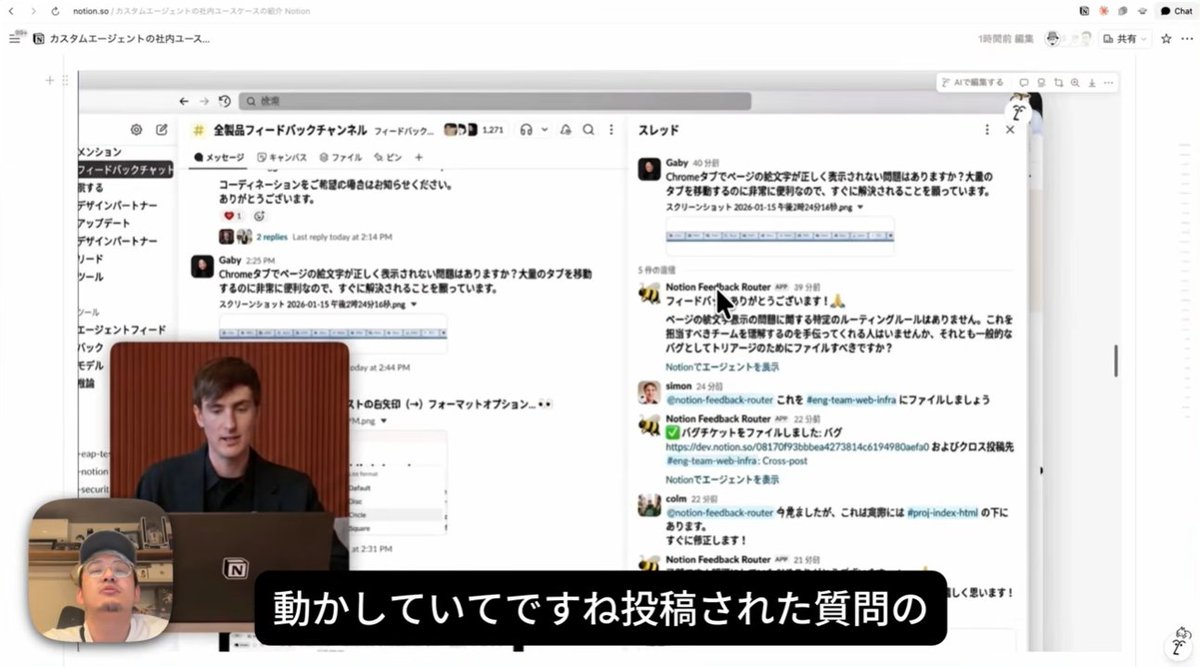This screenshot has height=667, width=1200.
Task: Start a huddle with the headphones icon
Action: (x=526, y=130)
